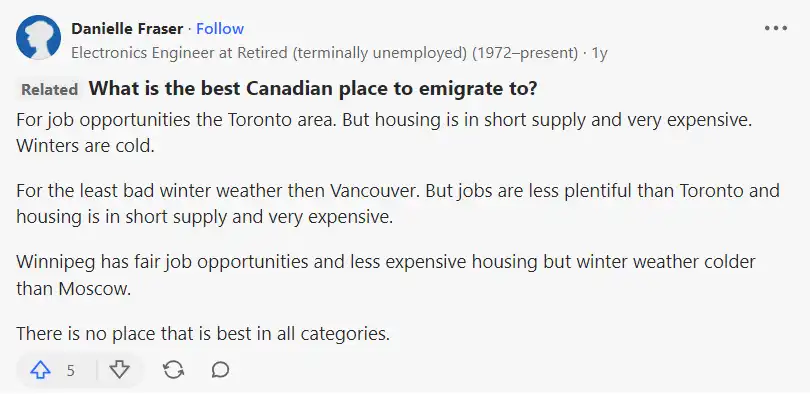Click the text 'than Moscow.'
The height and width of the screenshot is (394, 810).
[x=73, y=288]
